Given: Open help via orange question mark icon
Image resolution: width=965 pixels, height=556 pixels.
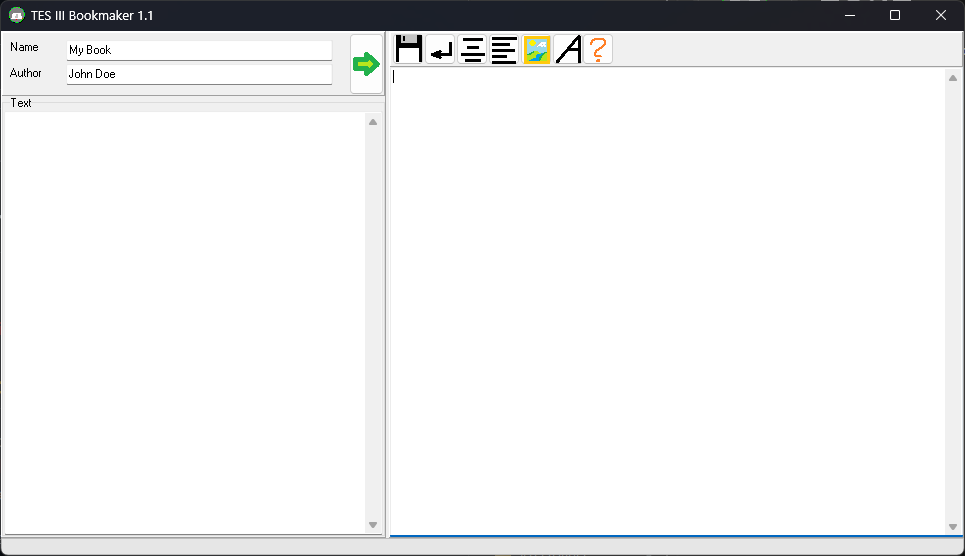Looking at the screenshot, I should [x=598, y=49].
